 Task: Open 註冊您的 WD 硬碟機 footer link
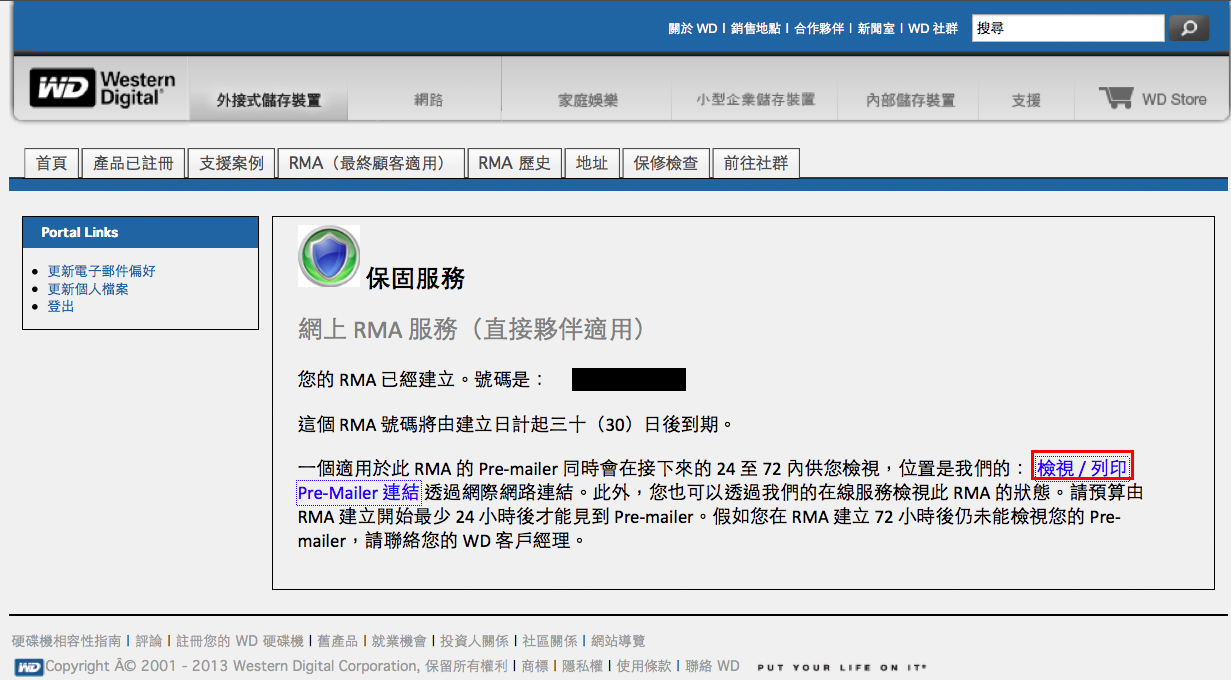point(239,641)
